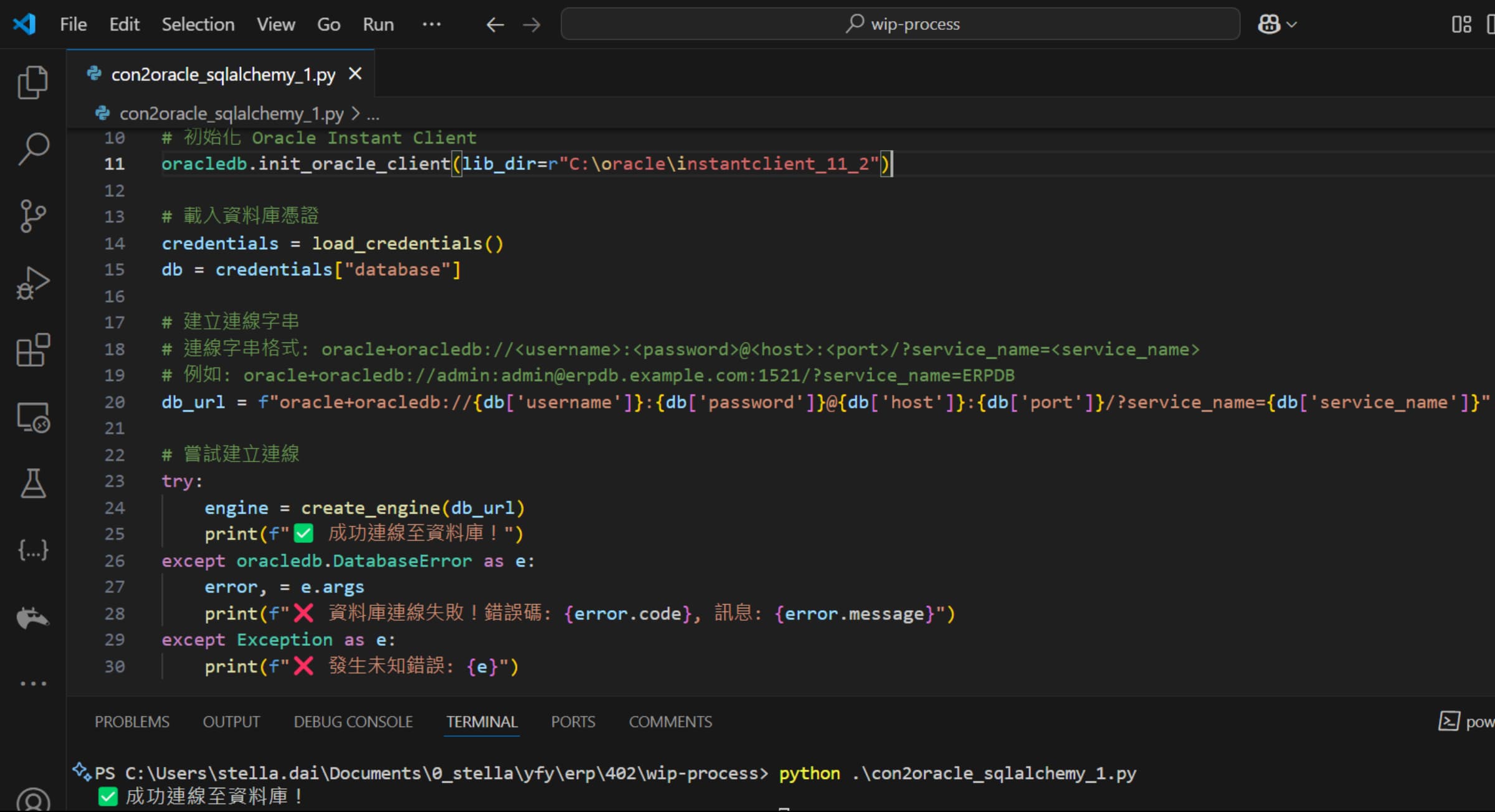The image size is (1495, 812).
Task: Switch to the DEBUG CONSOLE tab
Action: [x=353, y=722]
